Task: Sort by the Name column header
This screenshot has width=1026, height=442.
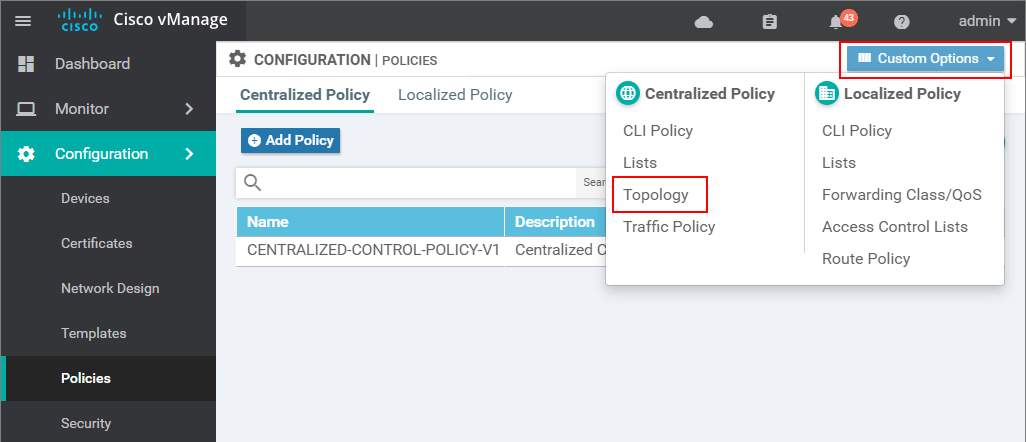Action: point(370,221)
